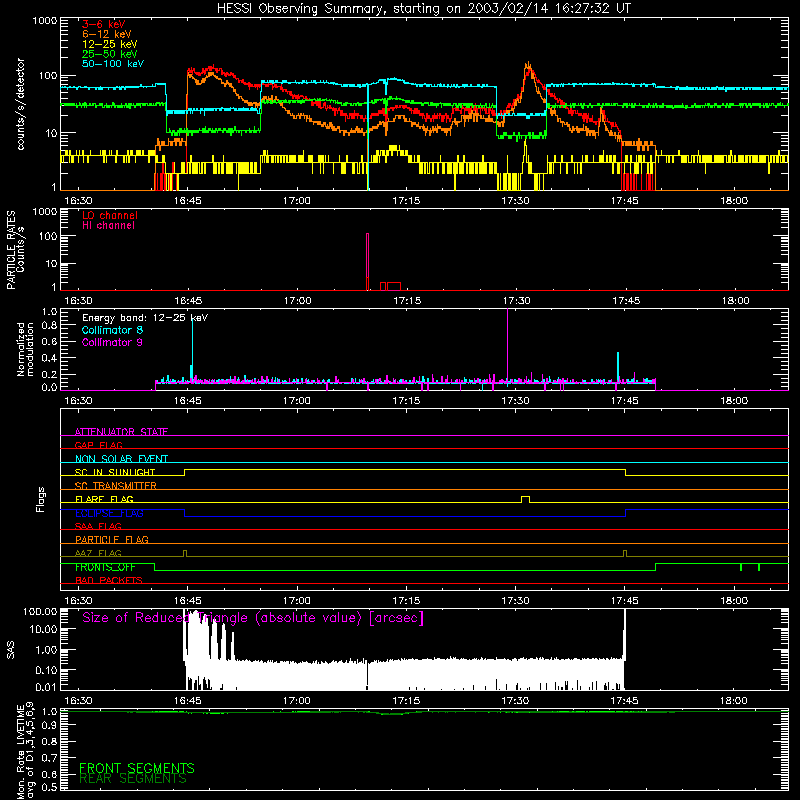Click the SC_IN_SUNLIGHT flag label
The image size is (800, 800).
click(115, 472)
